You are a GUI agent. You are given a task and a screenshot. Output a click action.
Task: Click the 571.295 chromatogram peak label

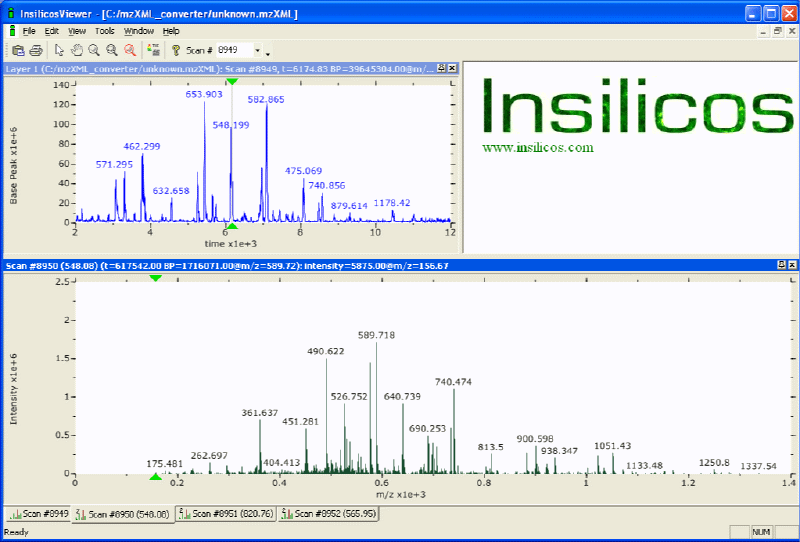tap(114, 164)
